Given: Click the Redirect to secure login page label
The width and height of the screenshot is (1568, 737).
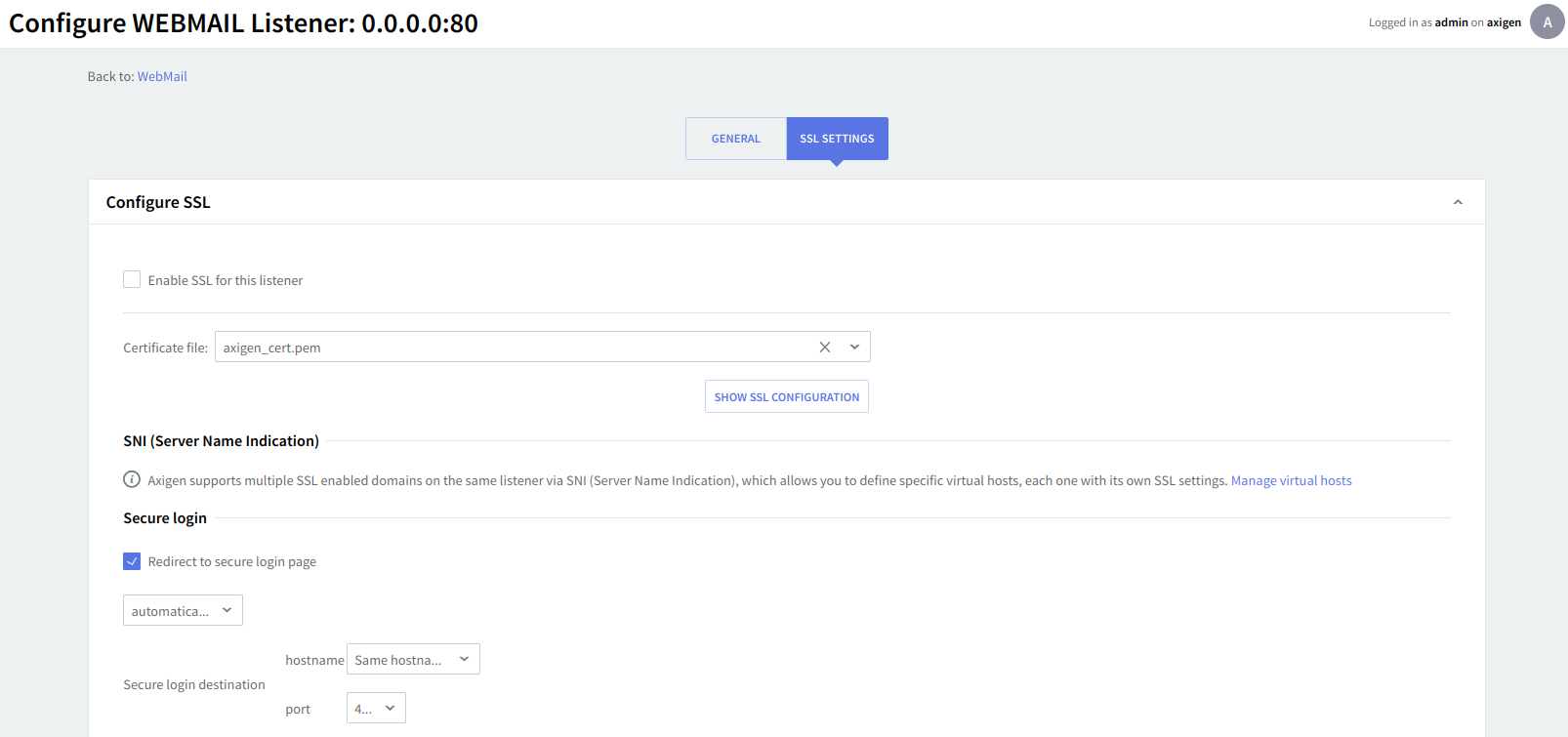Looking at the screenshot, I should pos(232,561).
